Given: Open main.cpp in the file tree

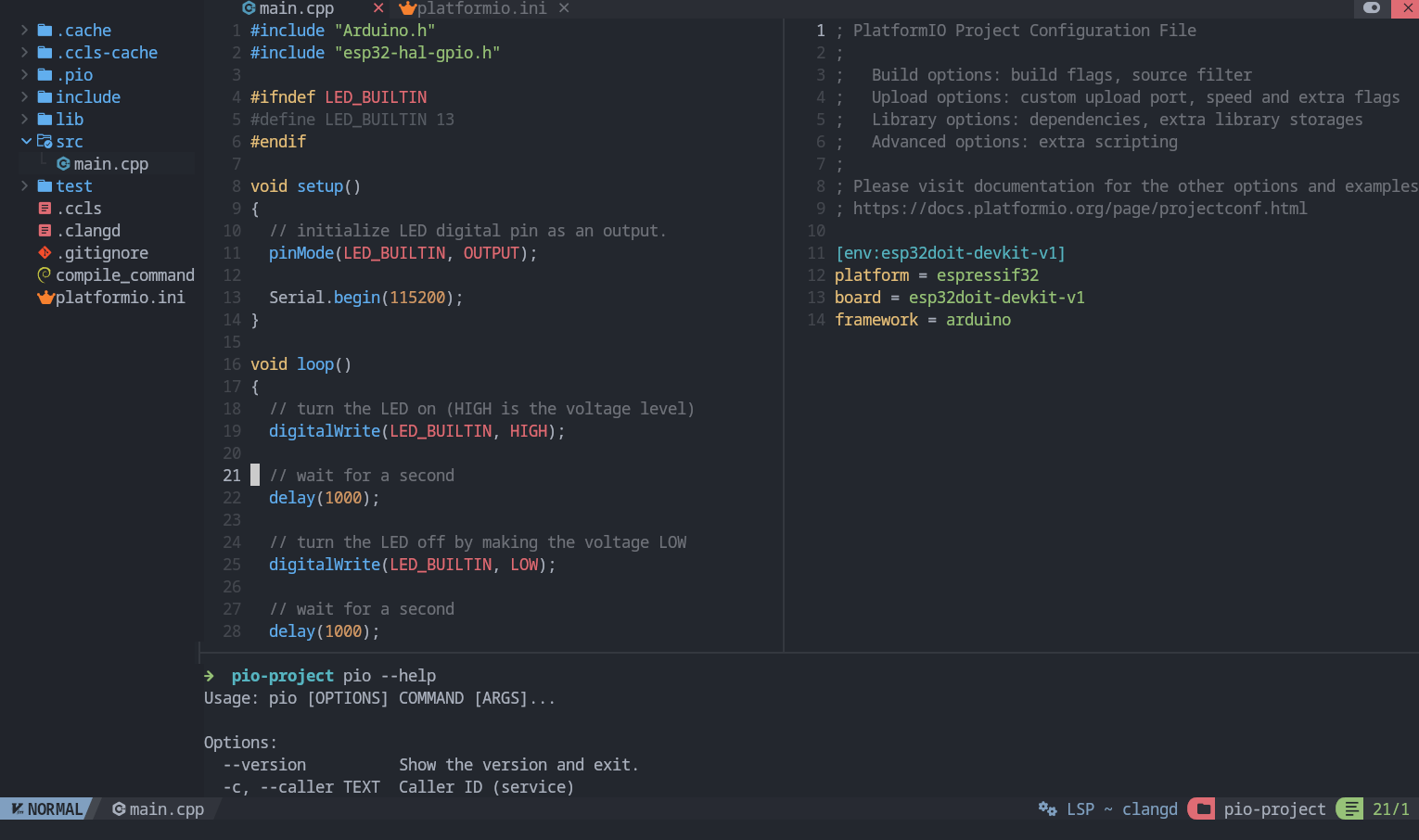Looking at the screenshot, I should click(x=111, y=164).
